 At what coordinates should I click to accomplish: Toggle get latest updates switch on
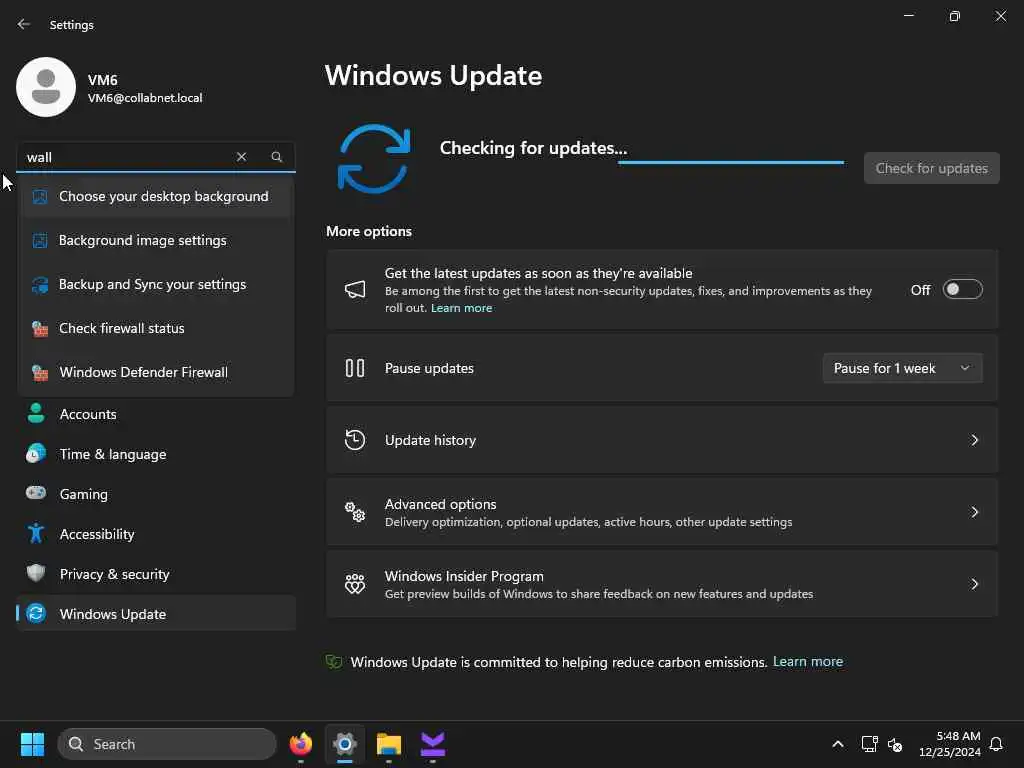click(x=963, y=289)
